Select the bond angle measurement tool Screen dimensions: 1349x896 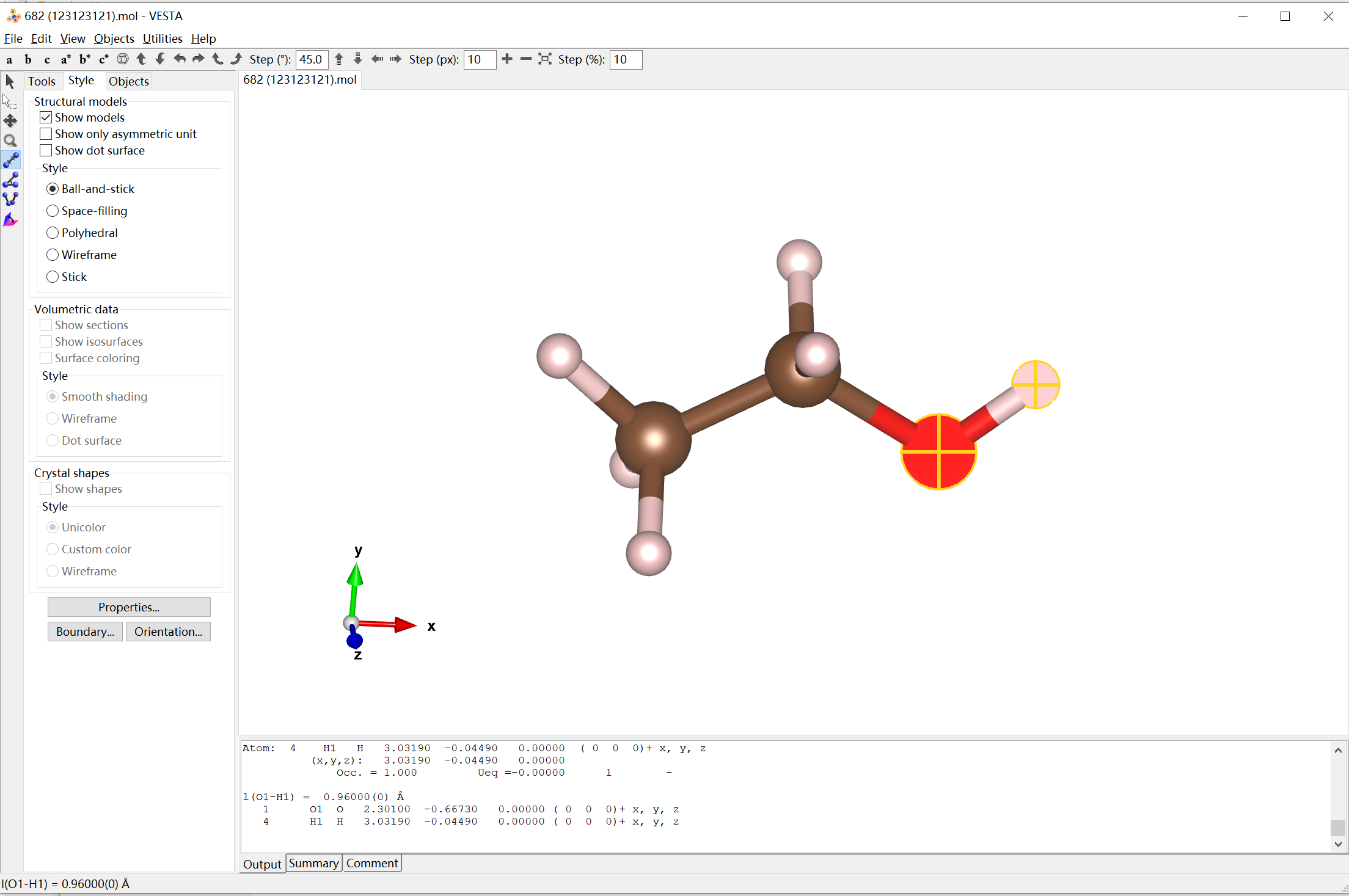(x=10, y=180)
